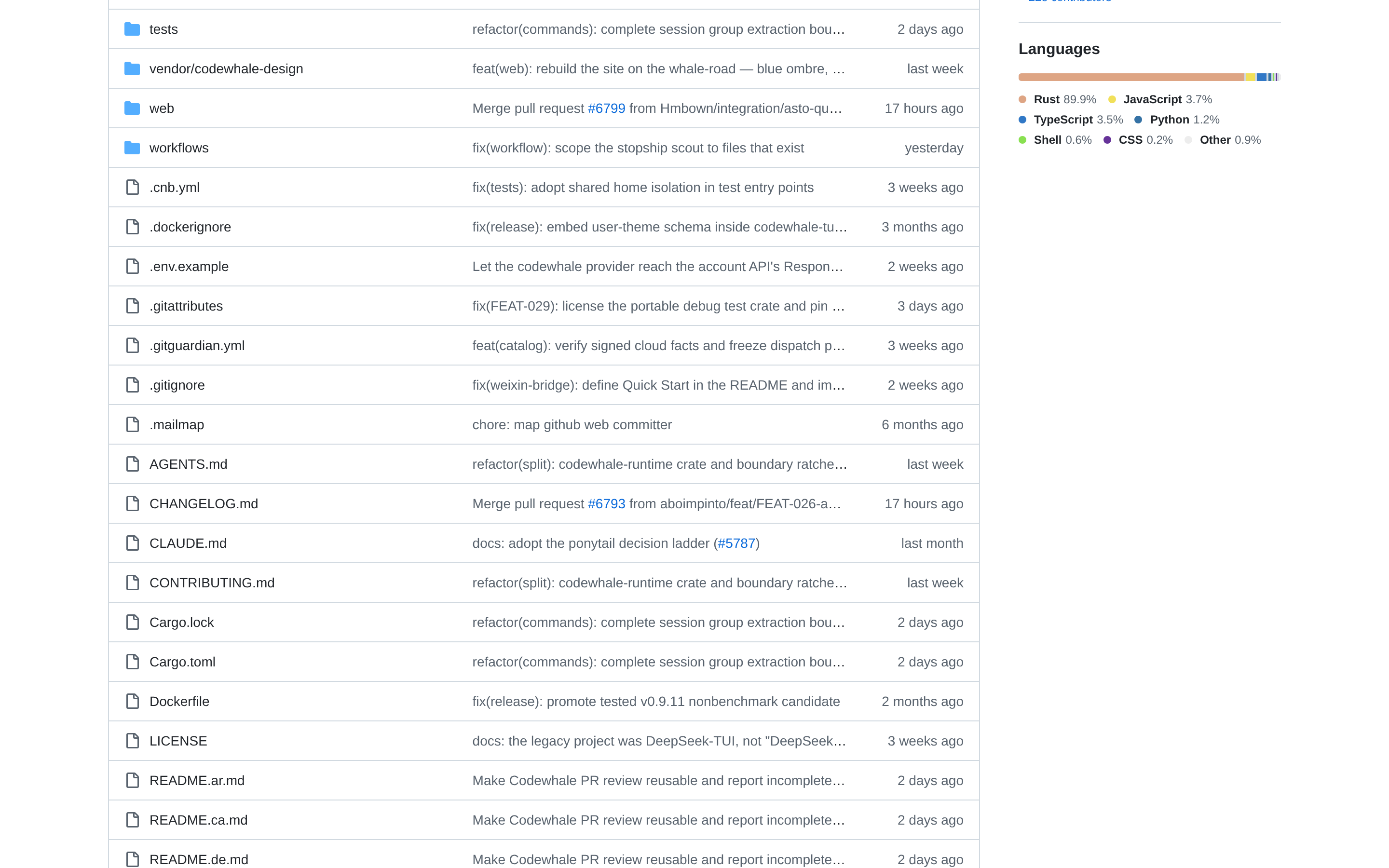Select the Python 1.2% language entry

point(1177,120)
